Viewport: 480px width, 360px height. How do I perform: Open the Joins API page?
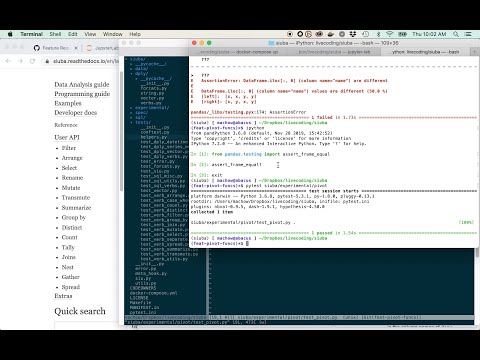69,257
